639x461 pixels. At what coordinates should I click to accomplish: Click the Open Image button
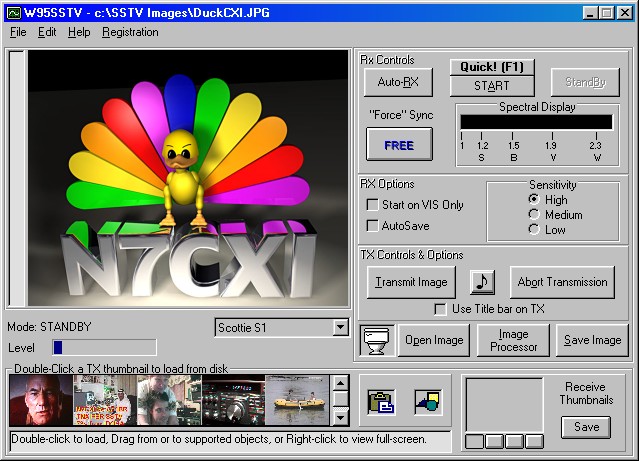click(434, 340)
